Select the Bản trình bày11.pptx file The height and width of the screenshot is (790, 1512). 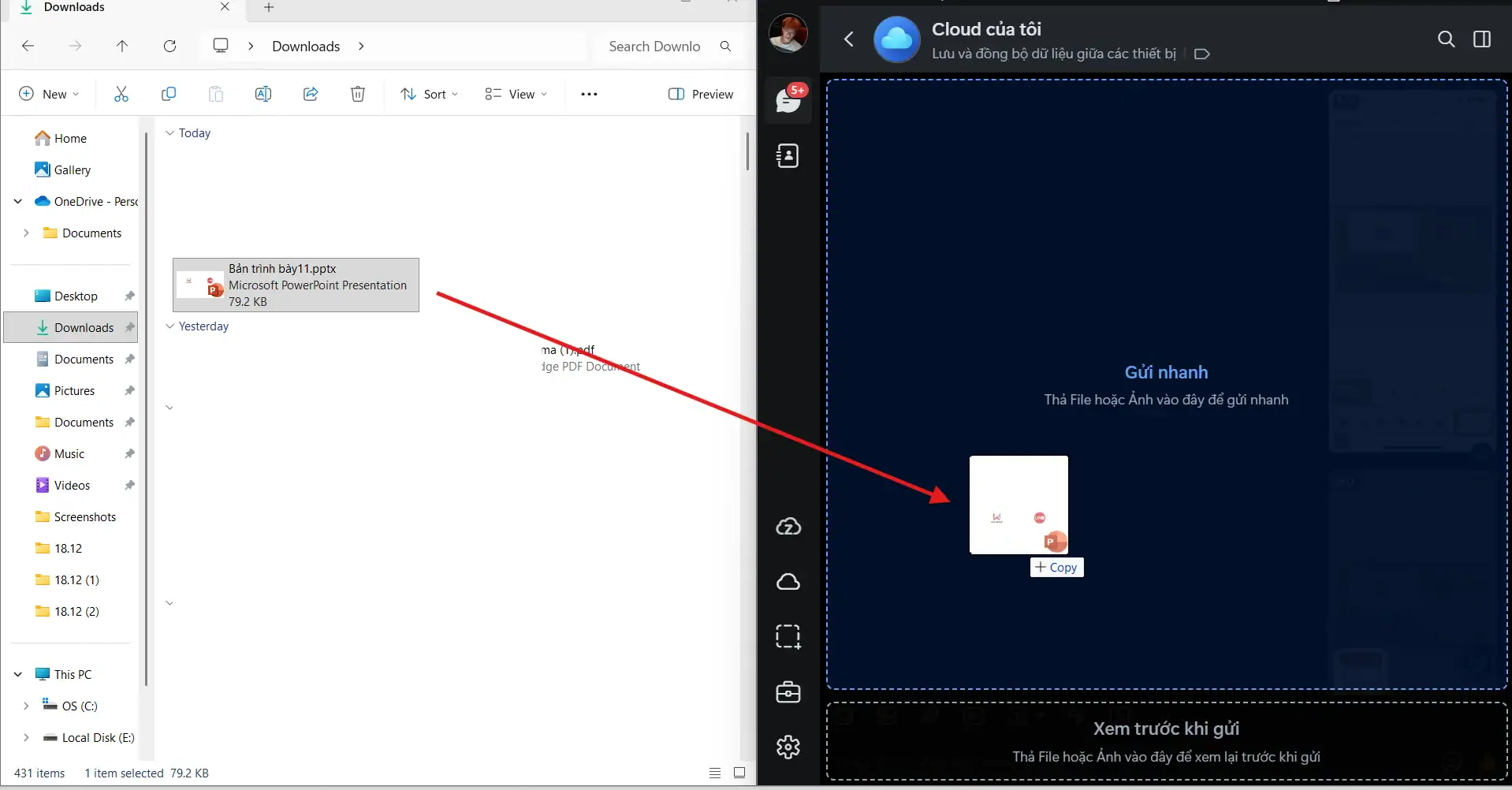[295, 285]
